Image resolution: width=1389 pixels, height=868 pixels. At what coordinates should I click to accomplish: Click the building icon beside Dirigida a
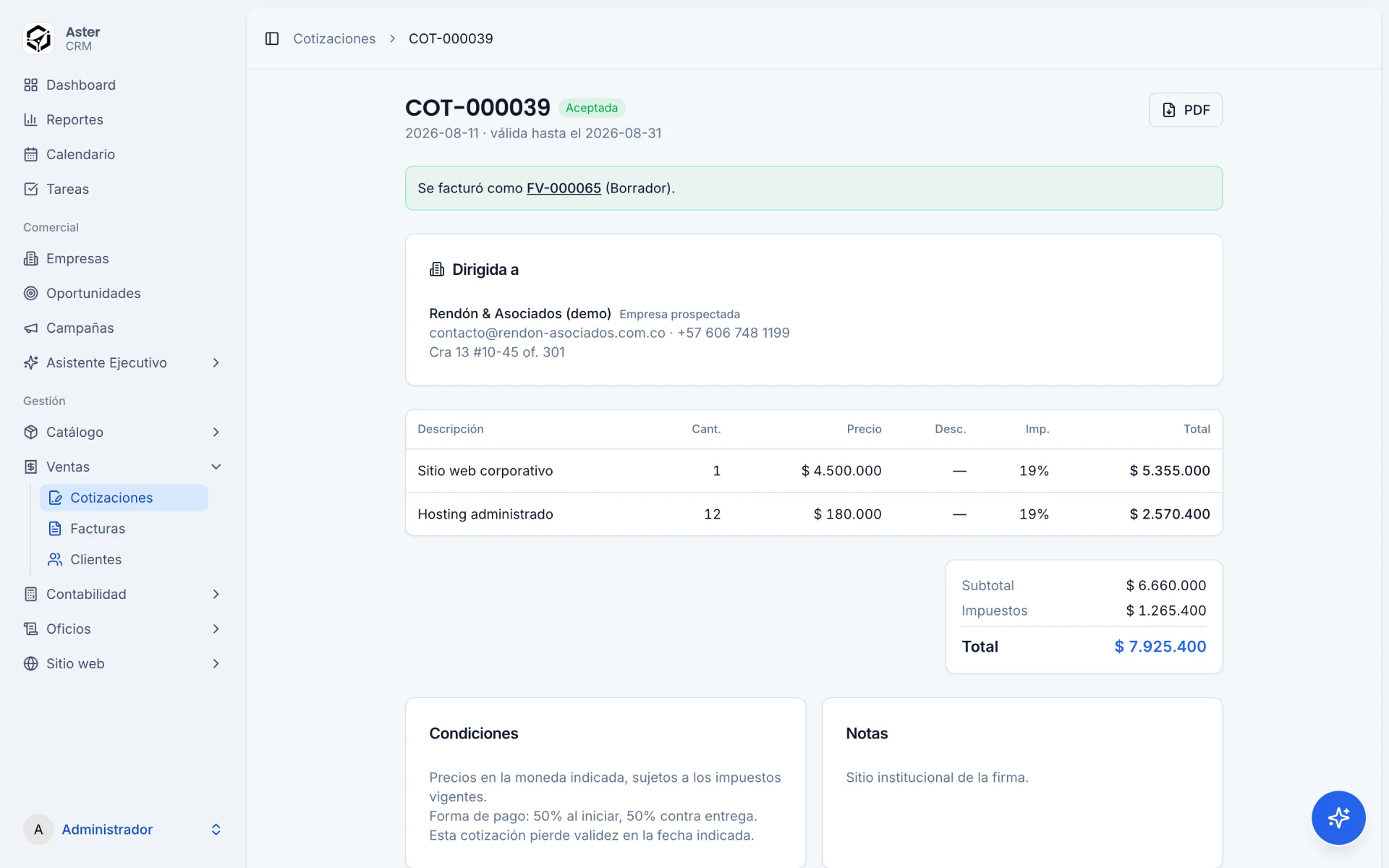pos(437,269)
